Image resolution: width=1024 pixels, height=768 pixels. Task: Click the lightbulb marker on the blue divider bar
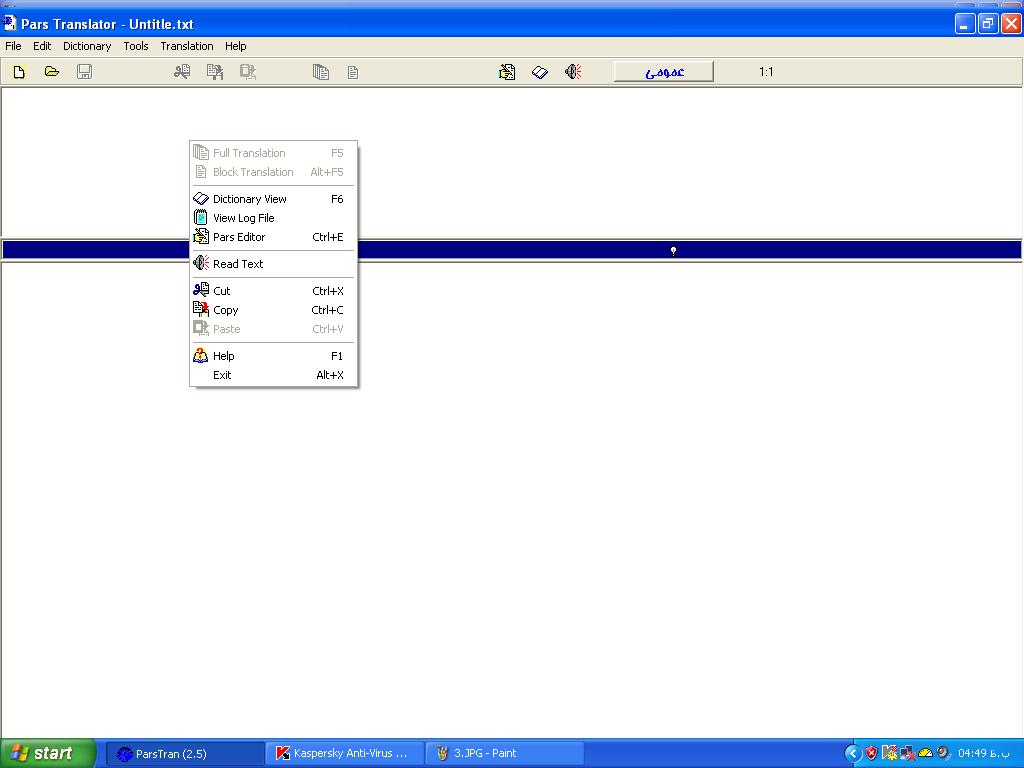click(x=673, y=250)
